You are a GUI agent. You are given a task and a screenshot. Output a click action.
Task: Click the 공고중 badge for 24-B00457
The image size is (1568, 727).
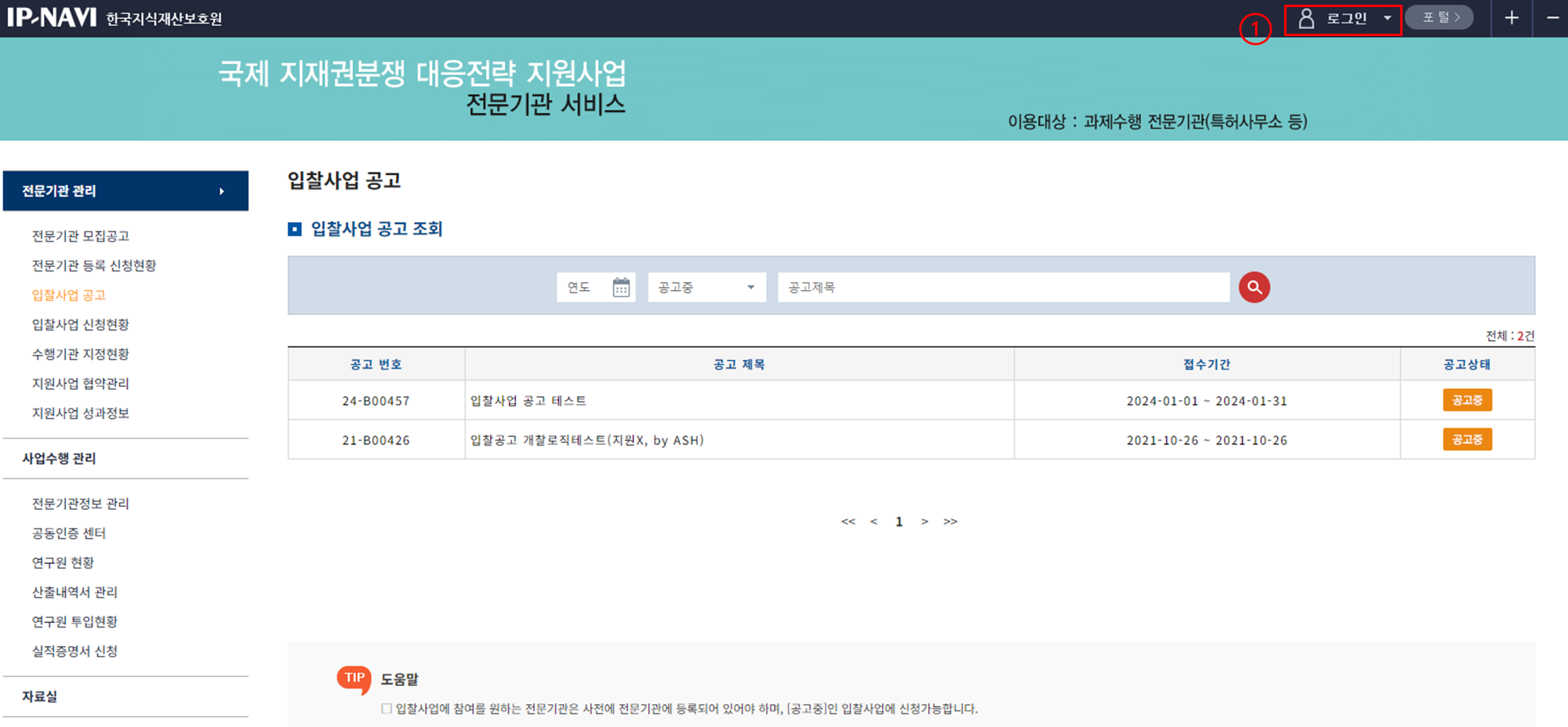coord(1467,400)
